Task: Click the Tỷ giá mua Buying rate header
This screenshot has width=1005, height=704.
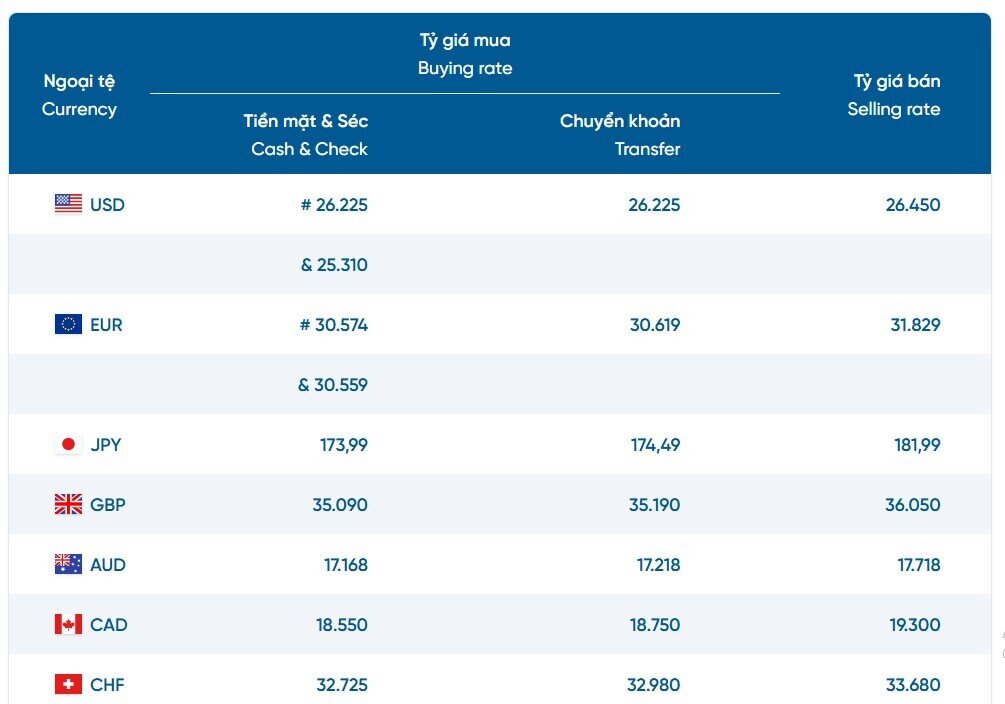Action: tap(465, 54)
